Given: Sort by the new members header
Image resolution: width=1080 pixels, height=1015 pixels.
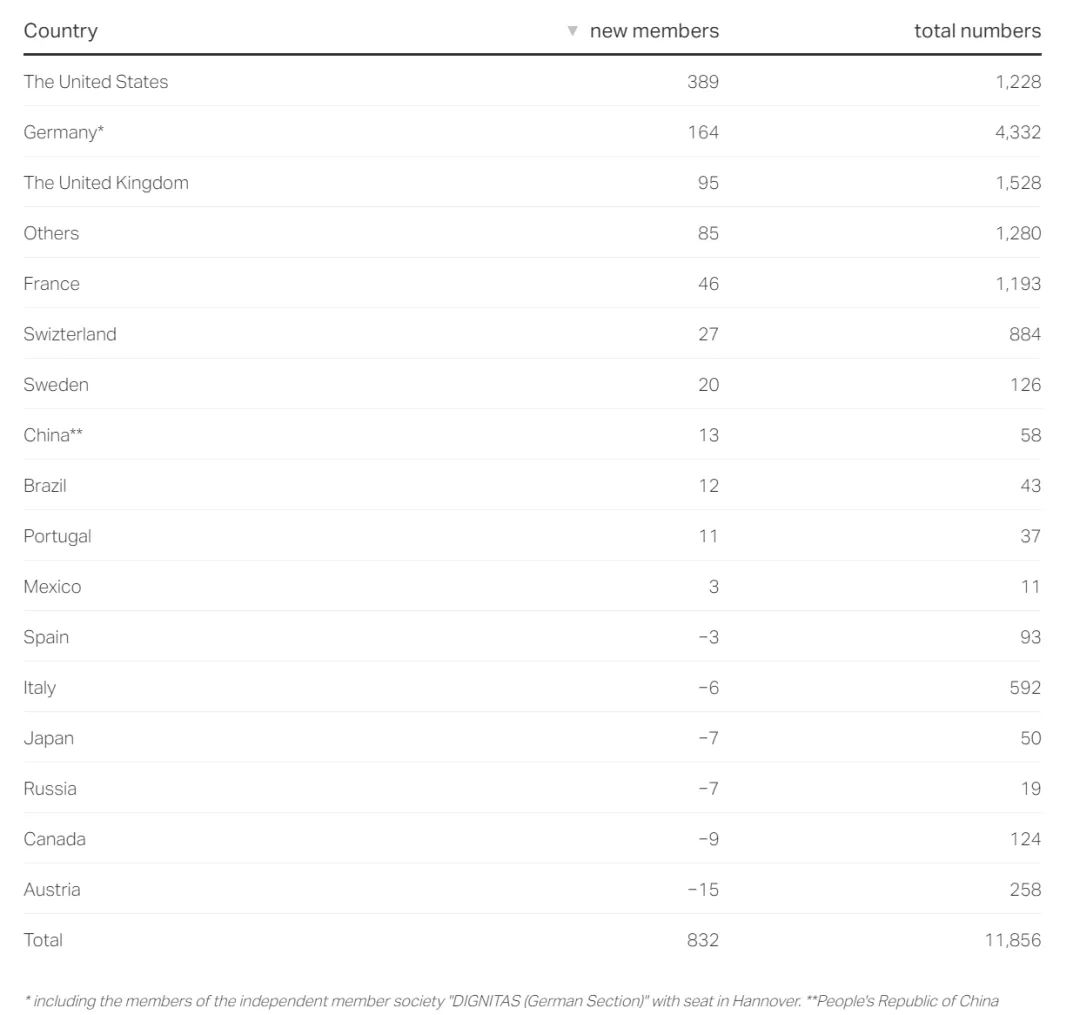Looking at the screenshot, I should 654,31.
